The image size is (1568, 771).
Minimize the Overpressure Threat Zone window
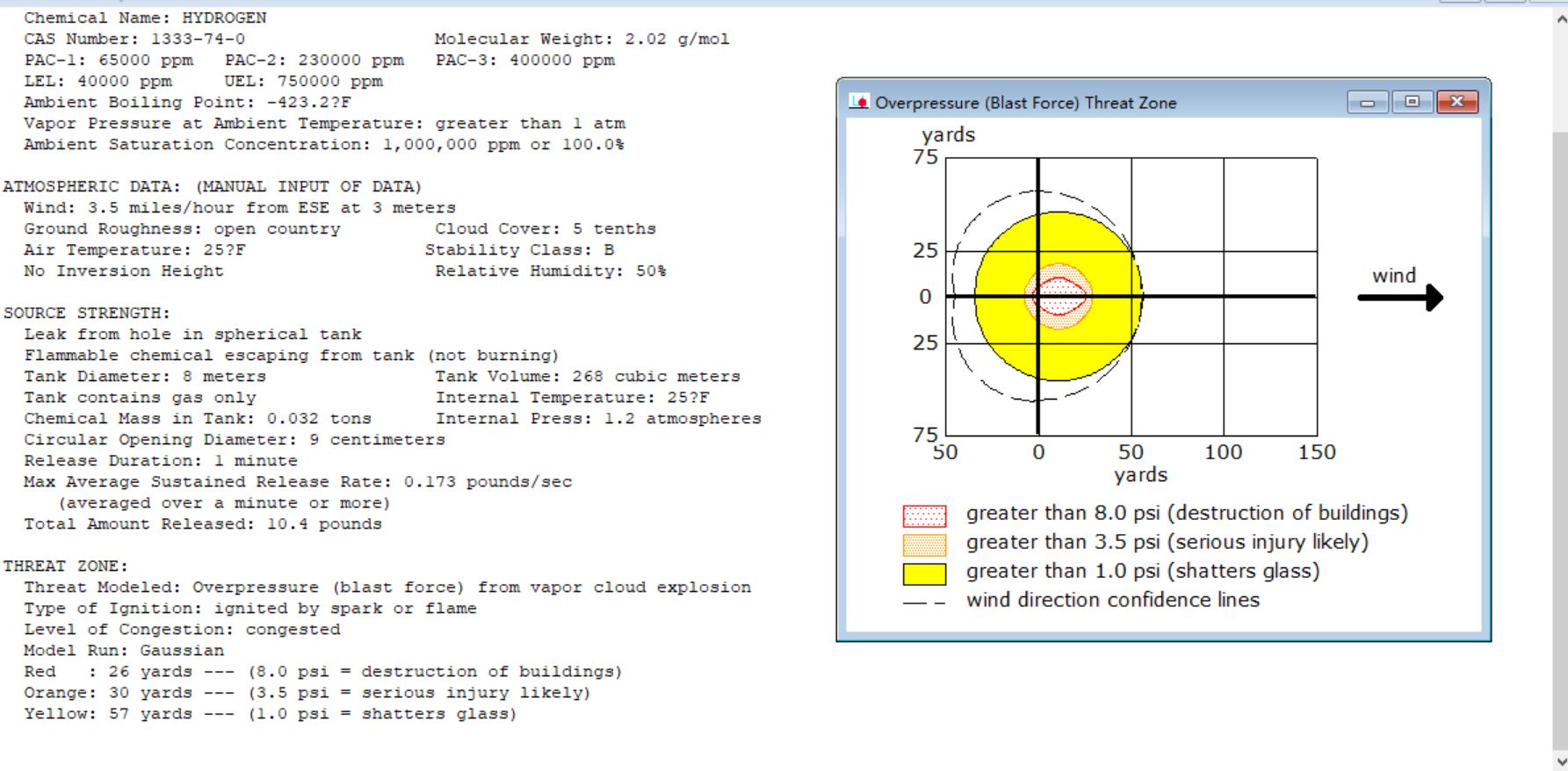[x=1367, y=103]
